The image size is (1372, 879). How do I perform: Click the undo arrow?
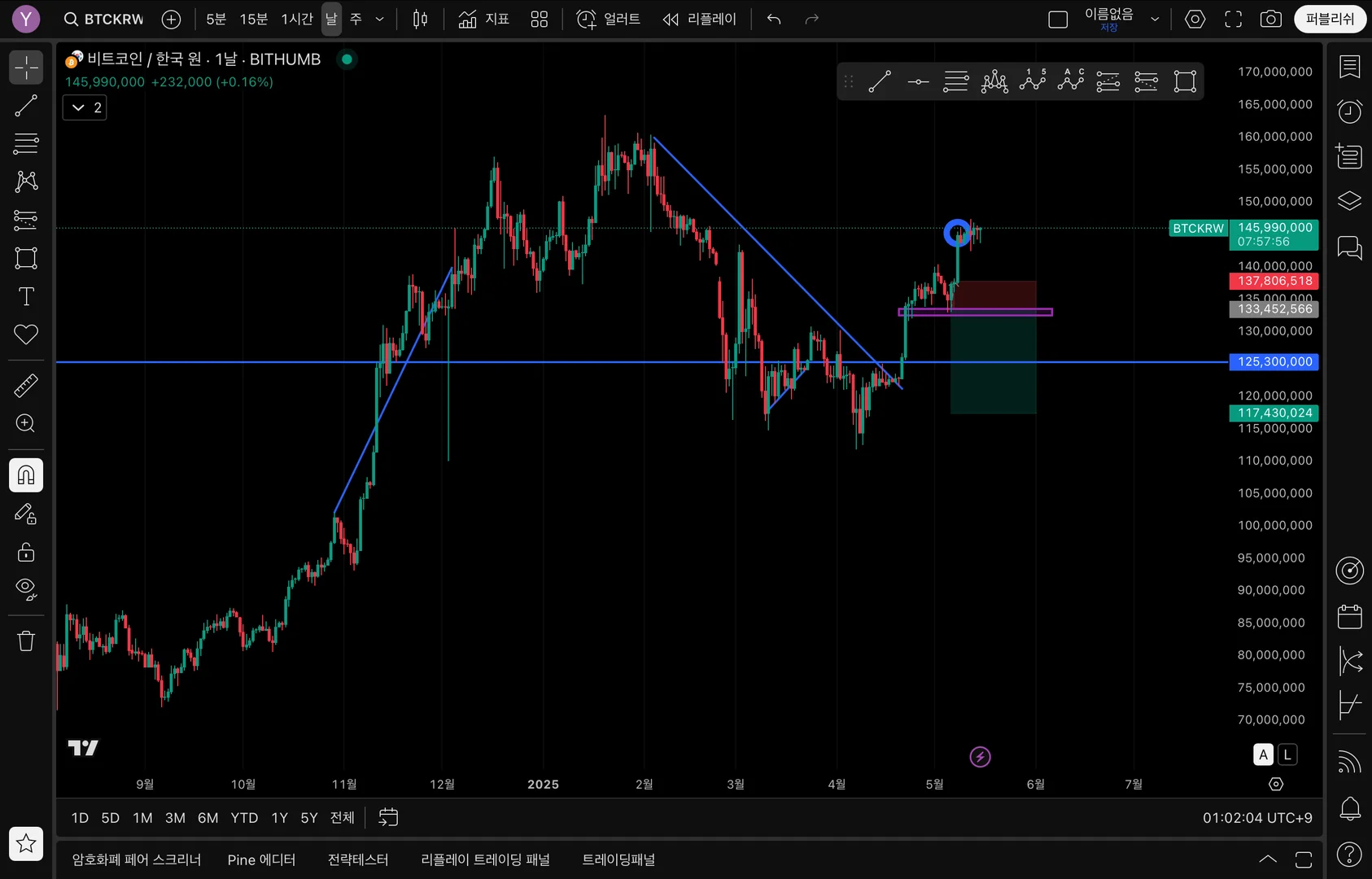point(774,19)
